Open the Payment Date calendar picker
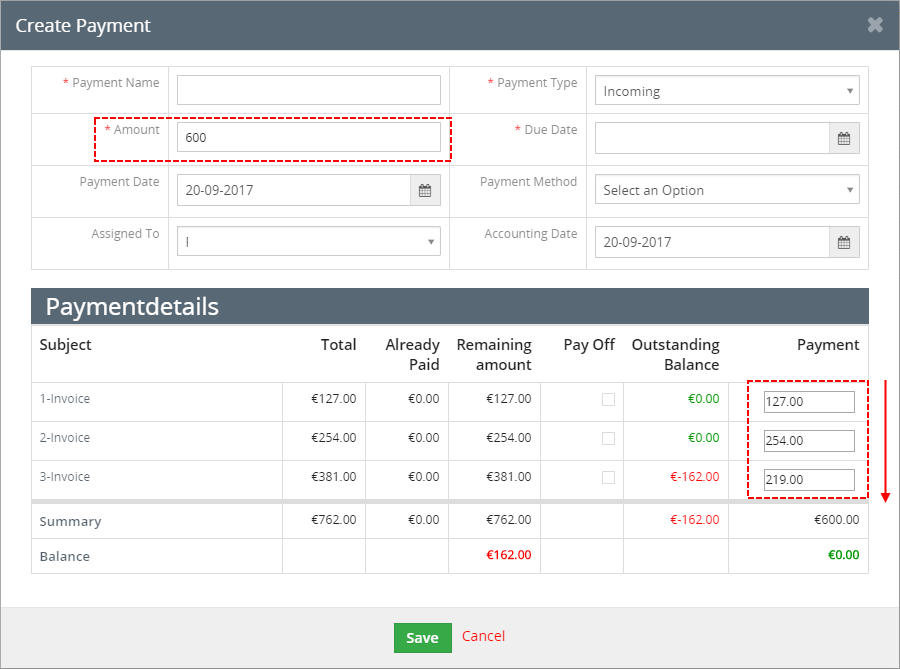Screen dimensions: 900x669 point(425,190)
